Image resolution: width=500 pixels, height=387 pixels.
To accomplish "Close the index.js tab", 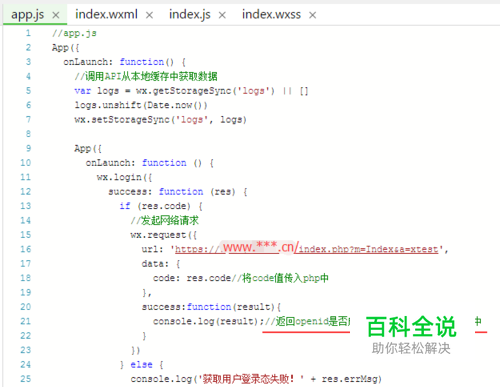I will coord(222,15).
